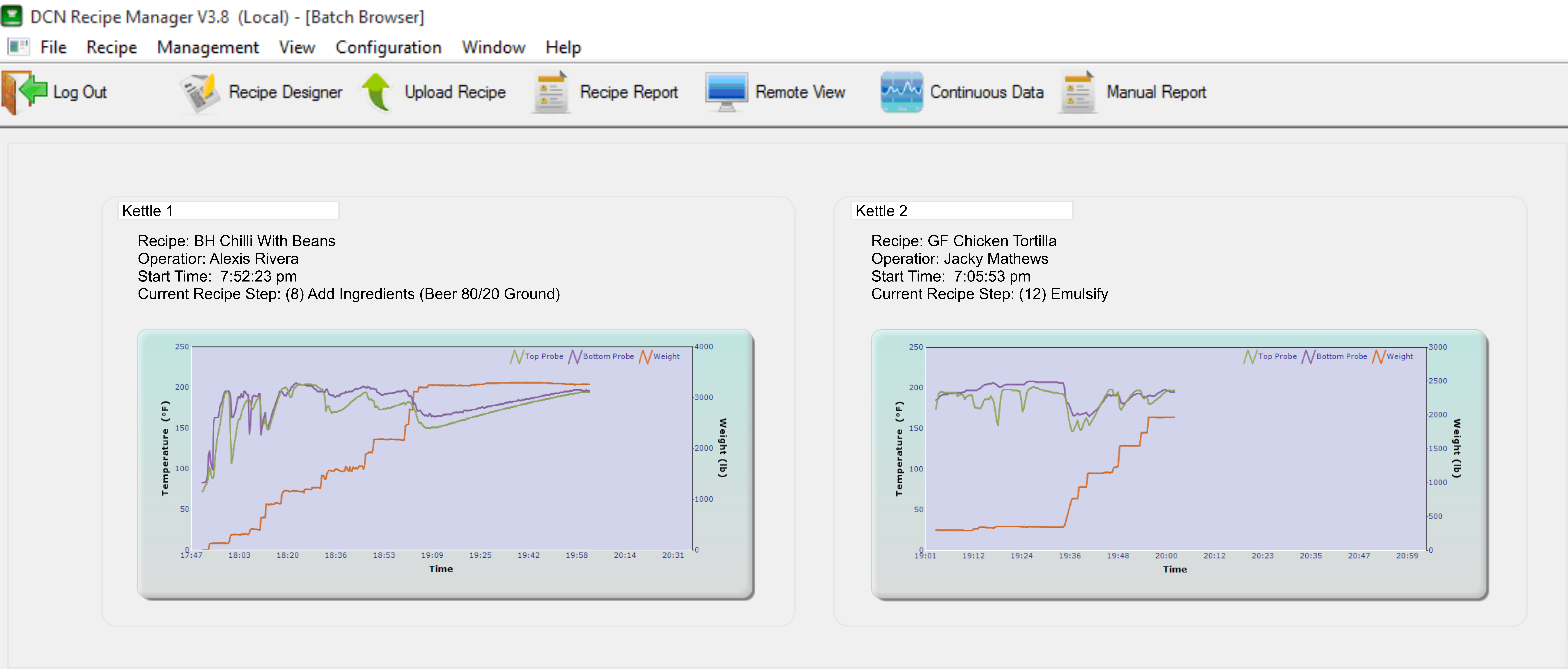
Task: Click the Manual Report document icon
Action: tap(1078, 93)
